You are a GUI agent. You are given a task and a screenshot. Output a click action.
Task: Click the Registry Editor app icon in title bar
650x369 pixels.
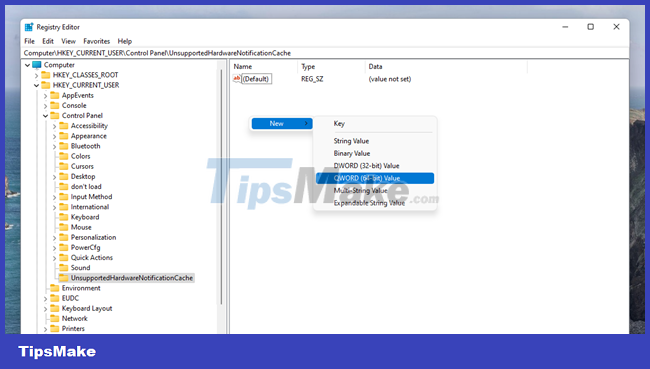click(29, 27)
